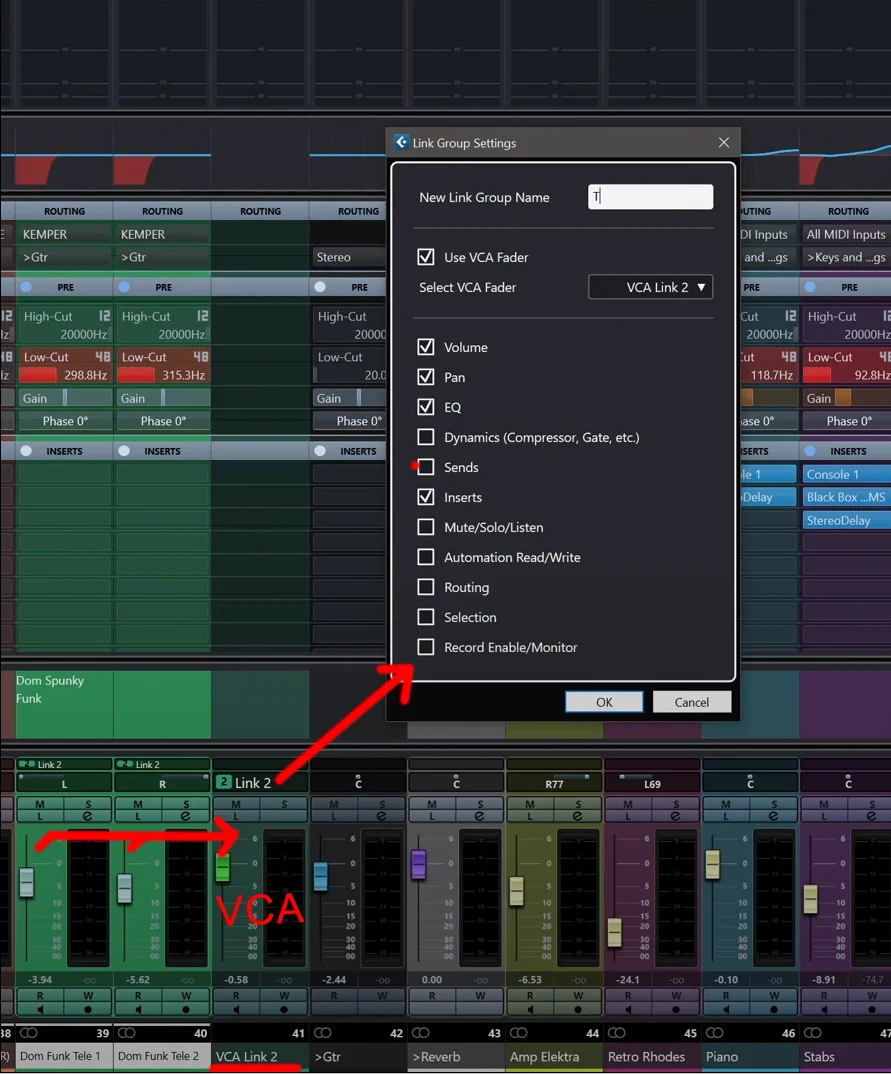The image size is (891, 1074).
Task: Mute the Dom Funk Tele 1 channel
Action: tap(40, 804)
